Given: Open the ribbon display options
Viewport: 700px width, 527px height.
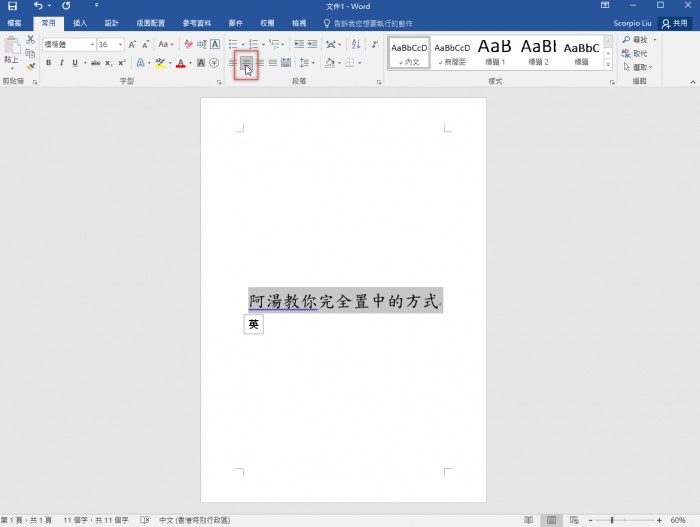Looking at the screenshot, I should (x=605, y=5).
